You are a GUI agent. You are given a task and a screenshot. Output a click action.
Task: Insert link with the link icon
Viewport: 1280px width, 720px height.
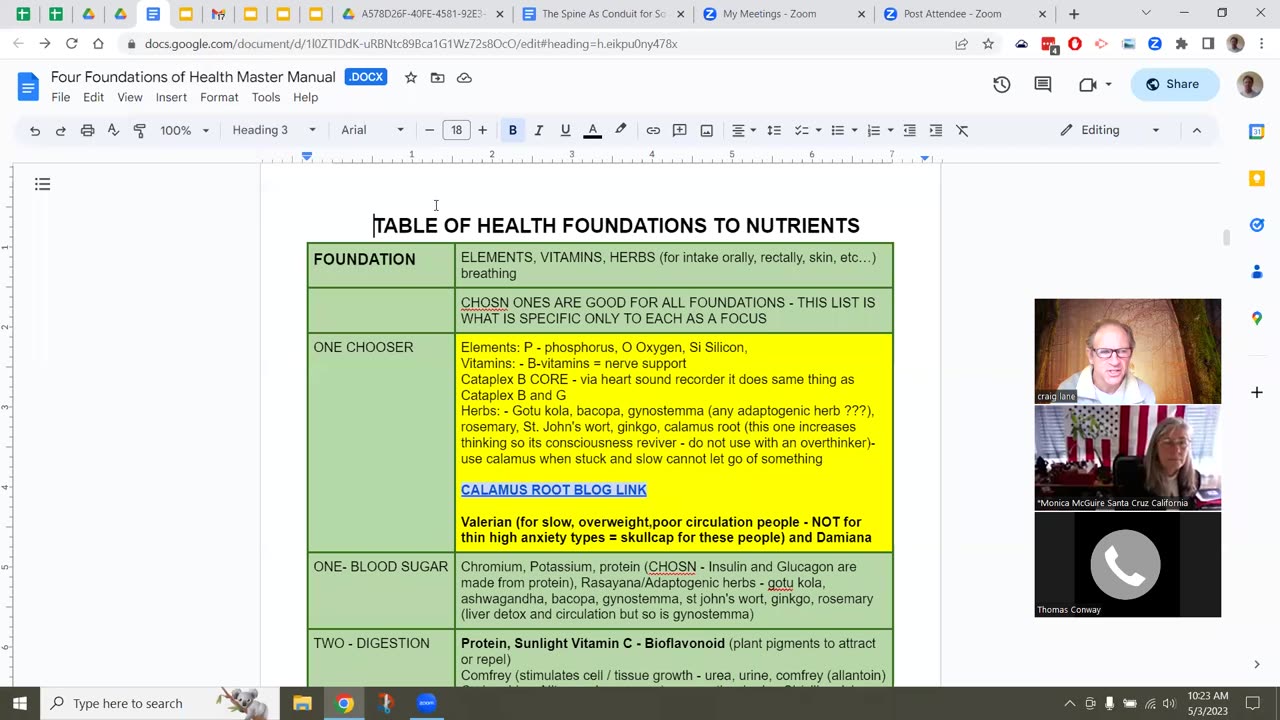[653, 130]
